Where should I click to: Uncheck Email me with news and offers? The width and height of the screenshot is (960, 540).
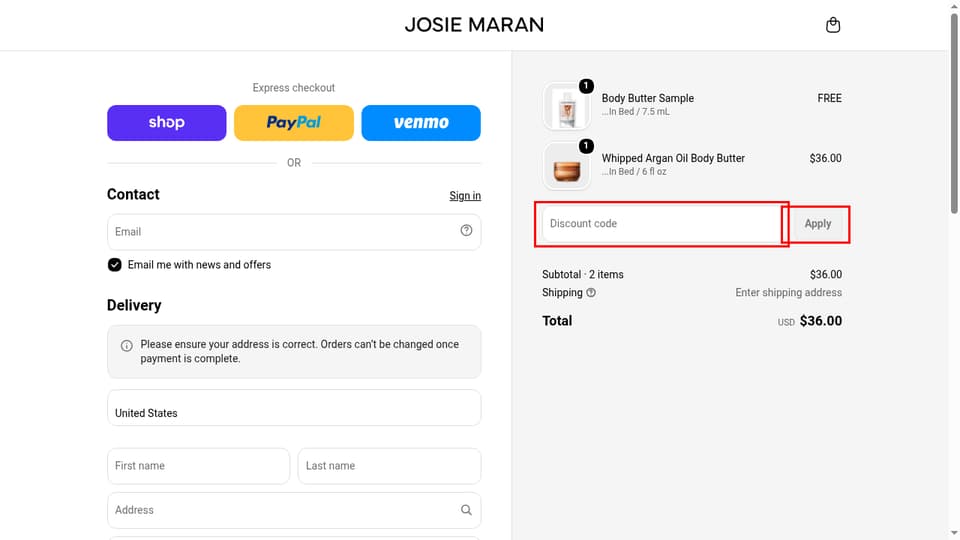[114, 264]
